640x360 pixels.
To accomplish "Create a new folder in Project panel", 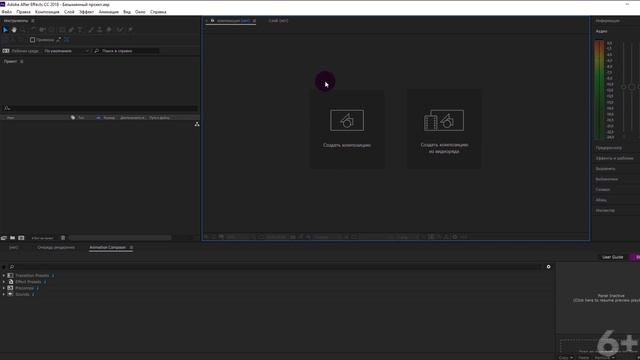I will coord(13,238).
